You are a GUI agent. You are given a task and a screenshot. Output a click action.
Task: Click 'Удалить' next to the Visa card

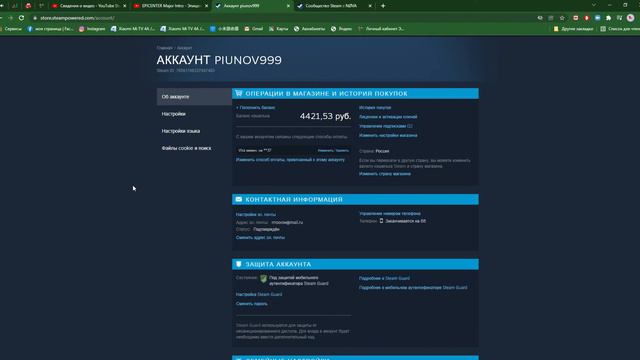342,150
